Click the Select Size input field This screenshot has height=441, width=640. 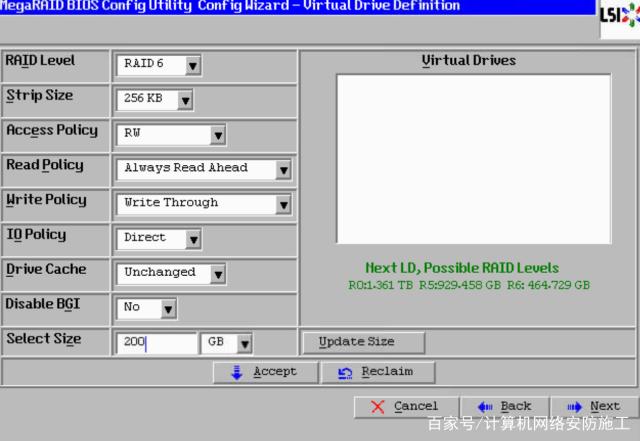click(x=157, y=343)
